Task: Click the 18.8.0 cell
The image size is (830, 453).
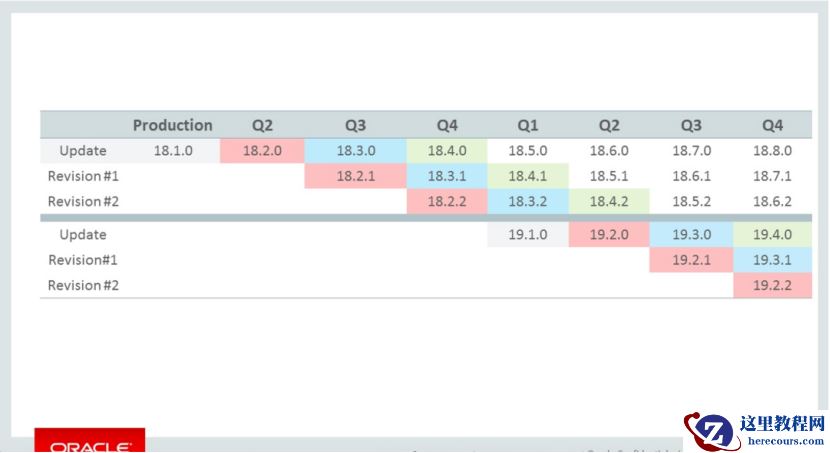Action: [772, 151]
